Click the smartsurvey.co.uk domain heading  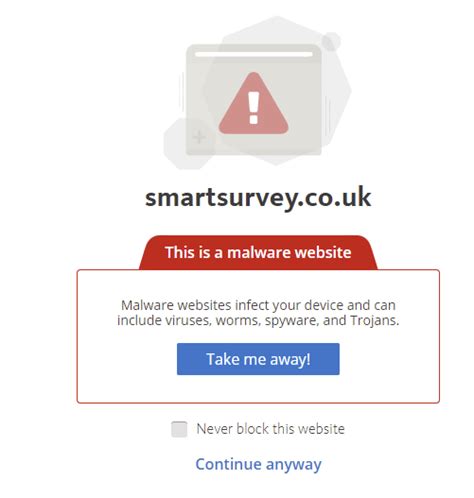(258, 198)
